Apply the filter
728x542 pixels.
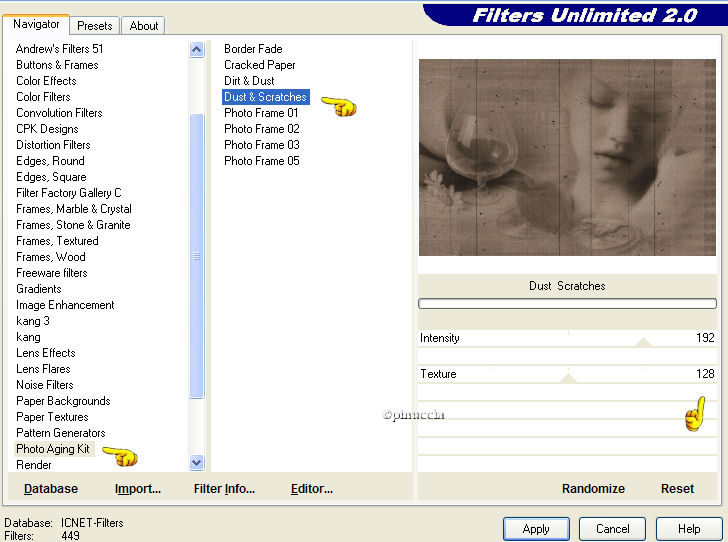(536, 529)
